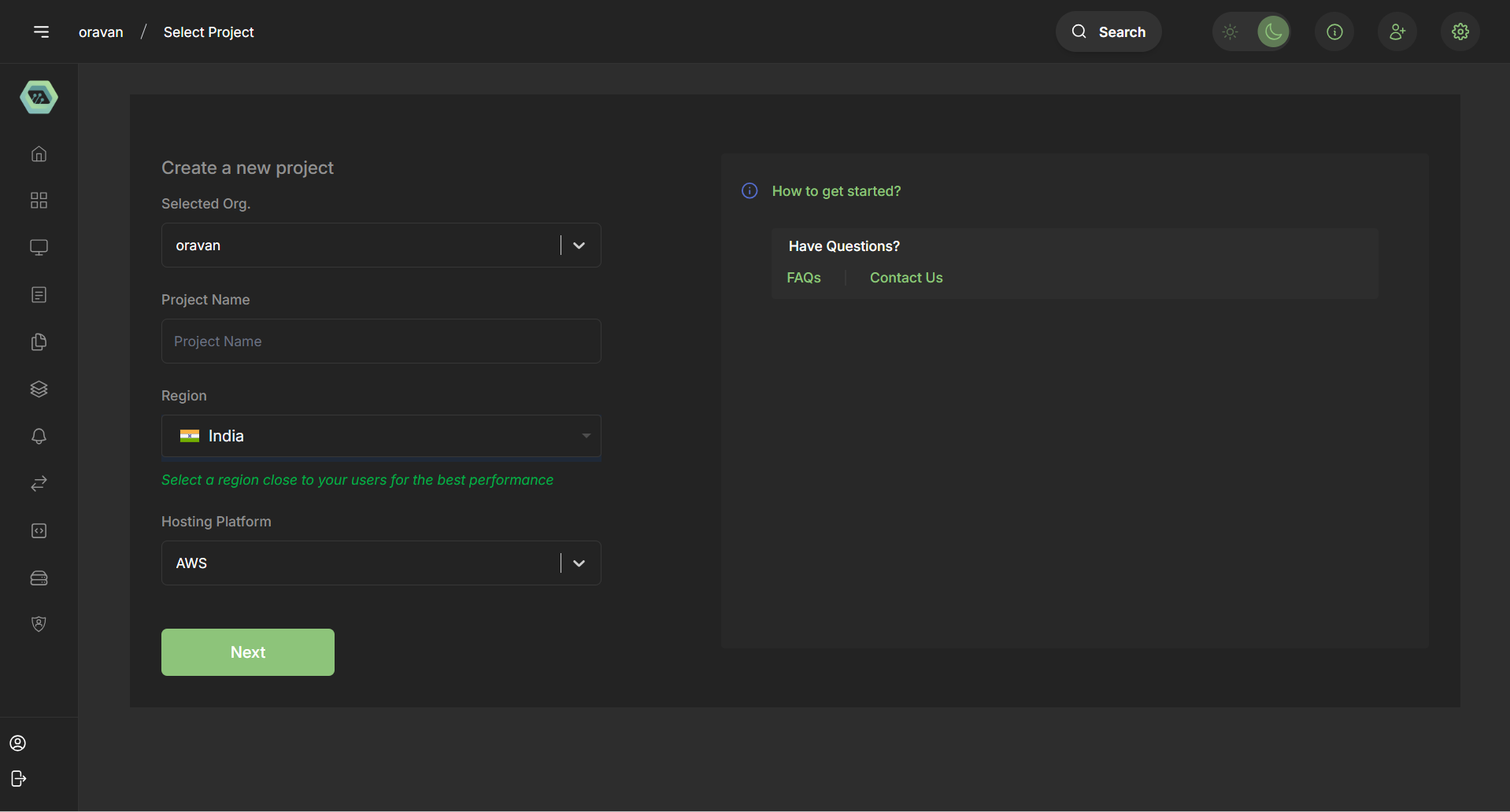Open the code brackets section in the sidebar

click(x=38, y=530)
